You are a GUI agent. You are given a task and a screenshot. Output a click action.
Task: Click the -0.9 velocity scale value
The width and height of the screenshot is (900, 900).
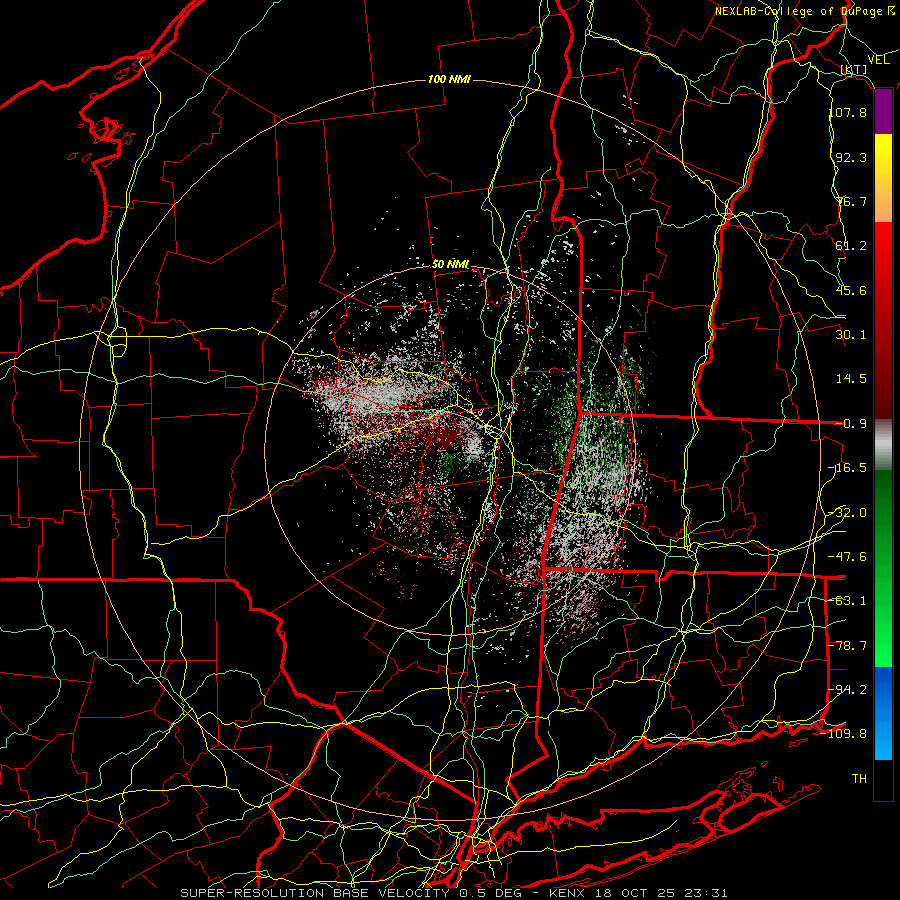click(x=851, y=424)
